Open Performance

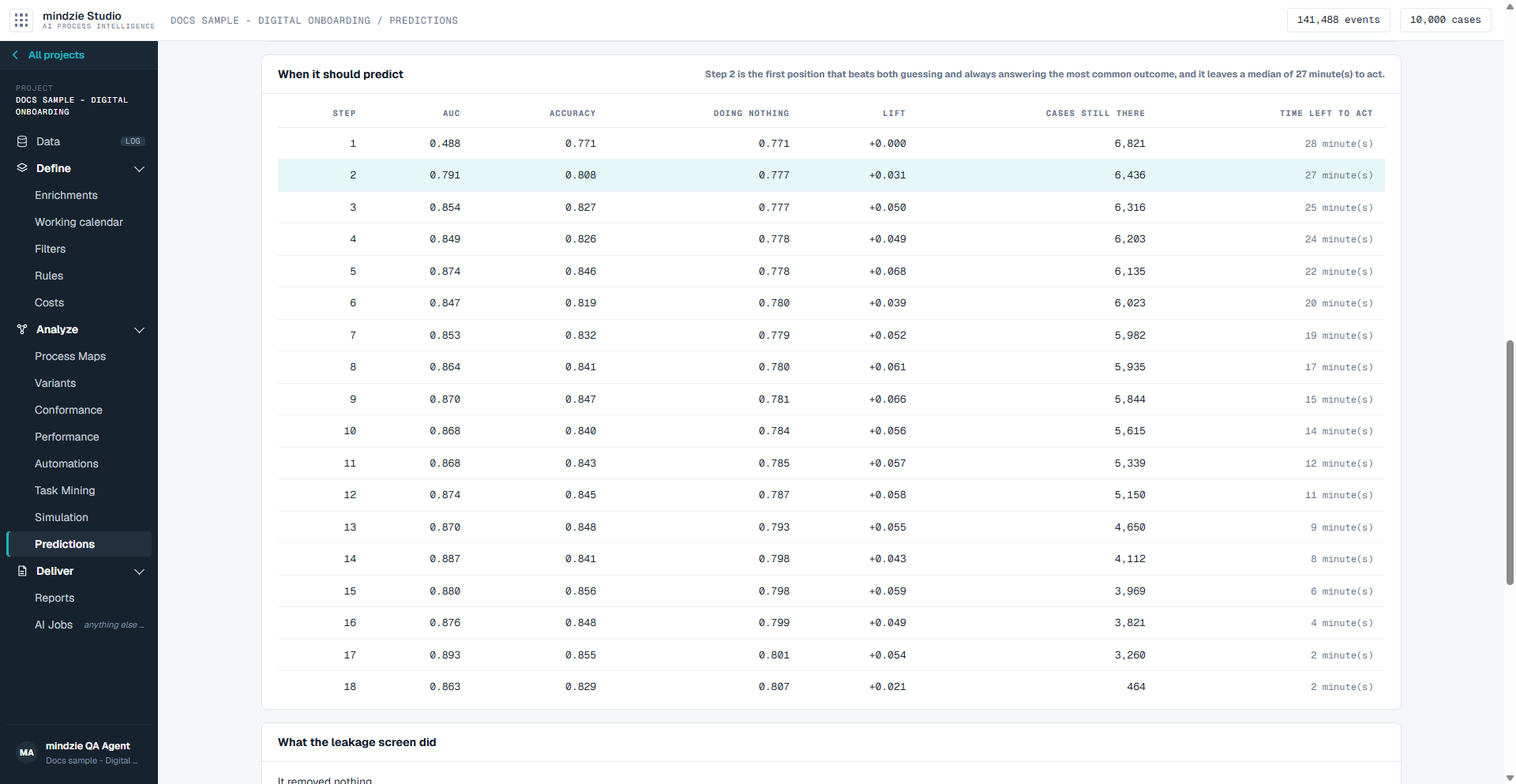tap(67, 437)
